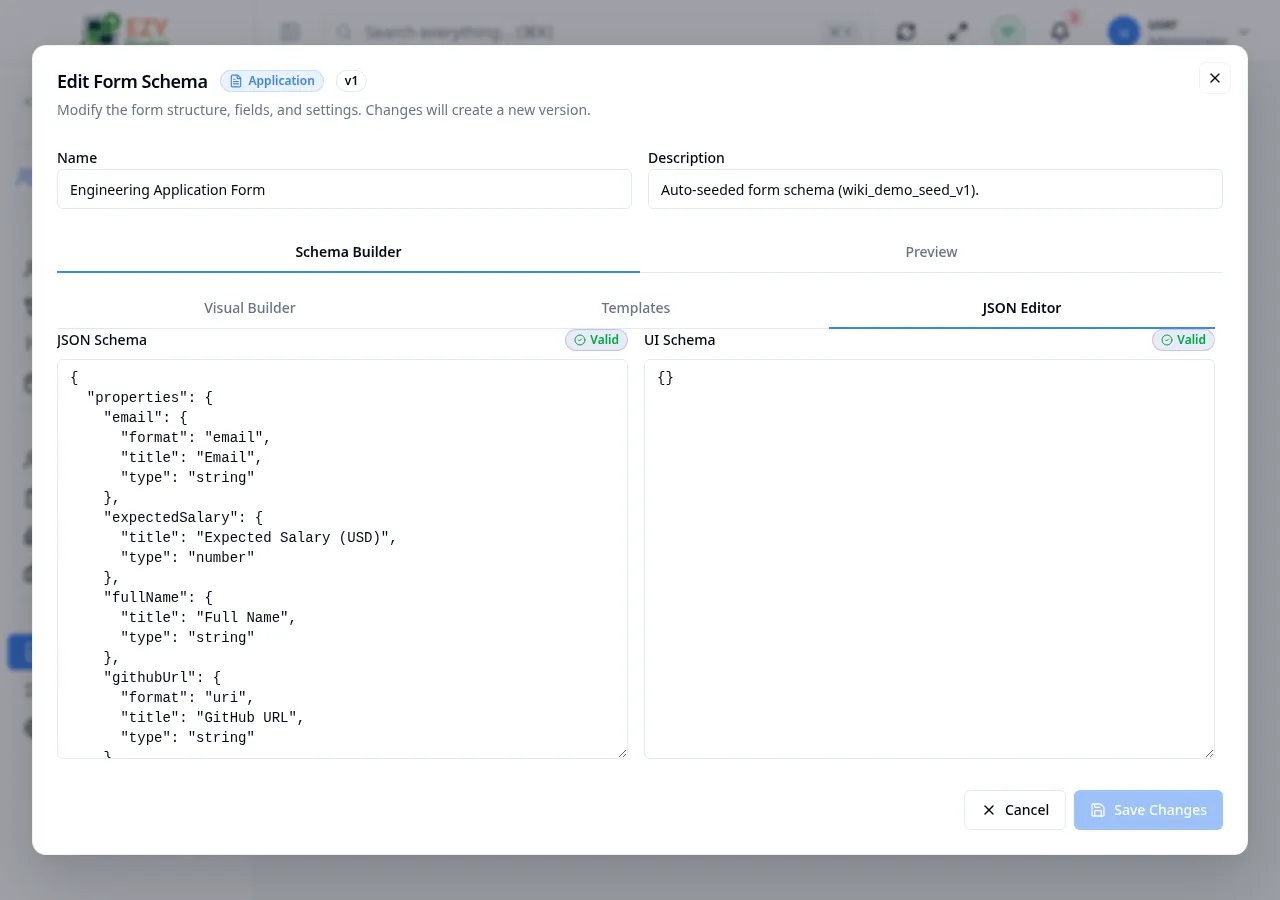Screen dimensions: 1280x900
Task: Close the Edit Form Schema dialog
Action: coord(1215,78)
